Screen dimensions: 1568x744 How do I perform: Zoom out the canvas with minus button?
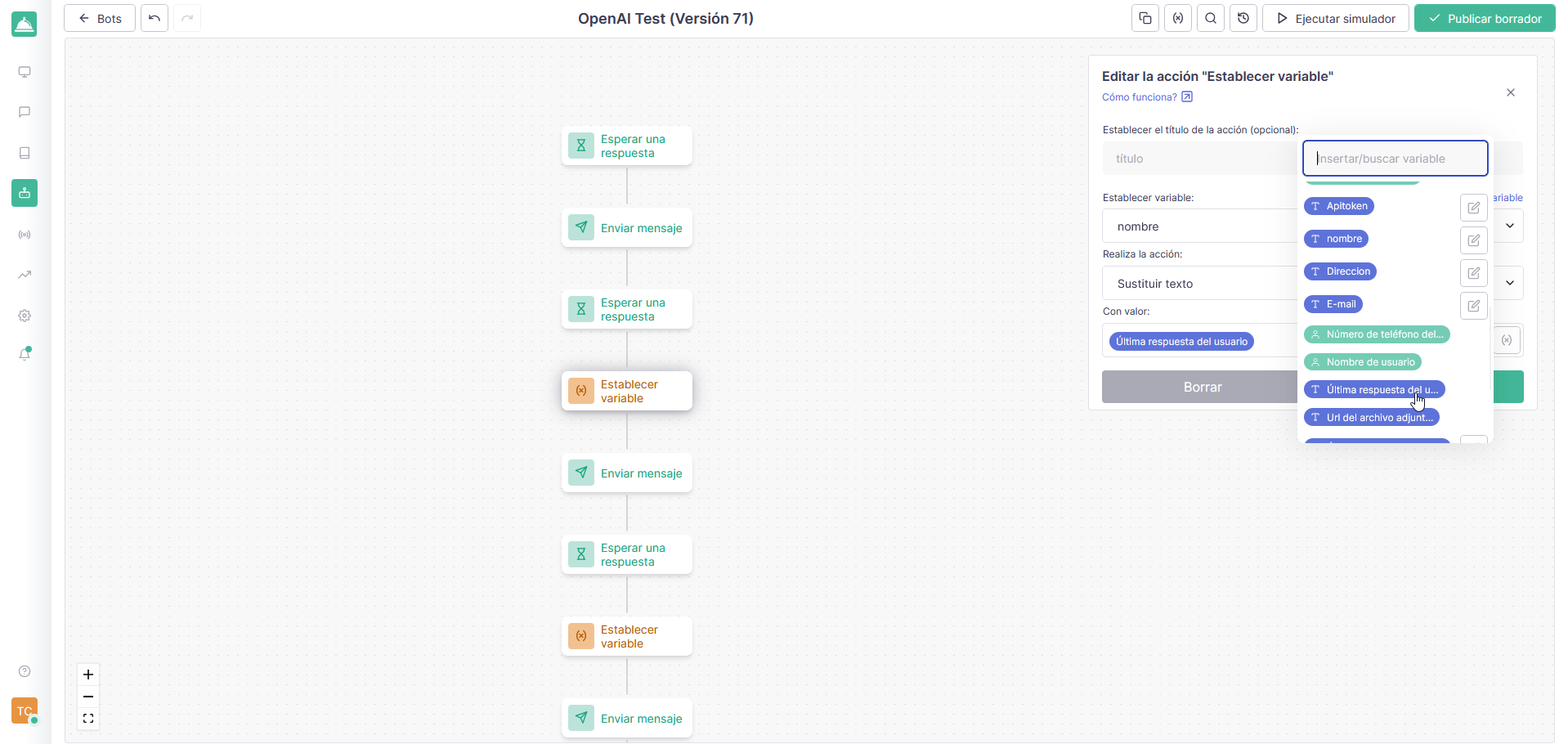(88, 697)
